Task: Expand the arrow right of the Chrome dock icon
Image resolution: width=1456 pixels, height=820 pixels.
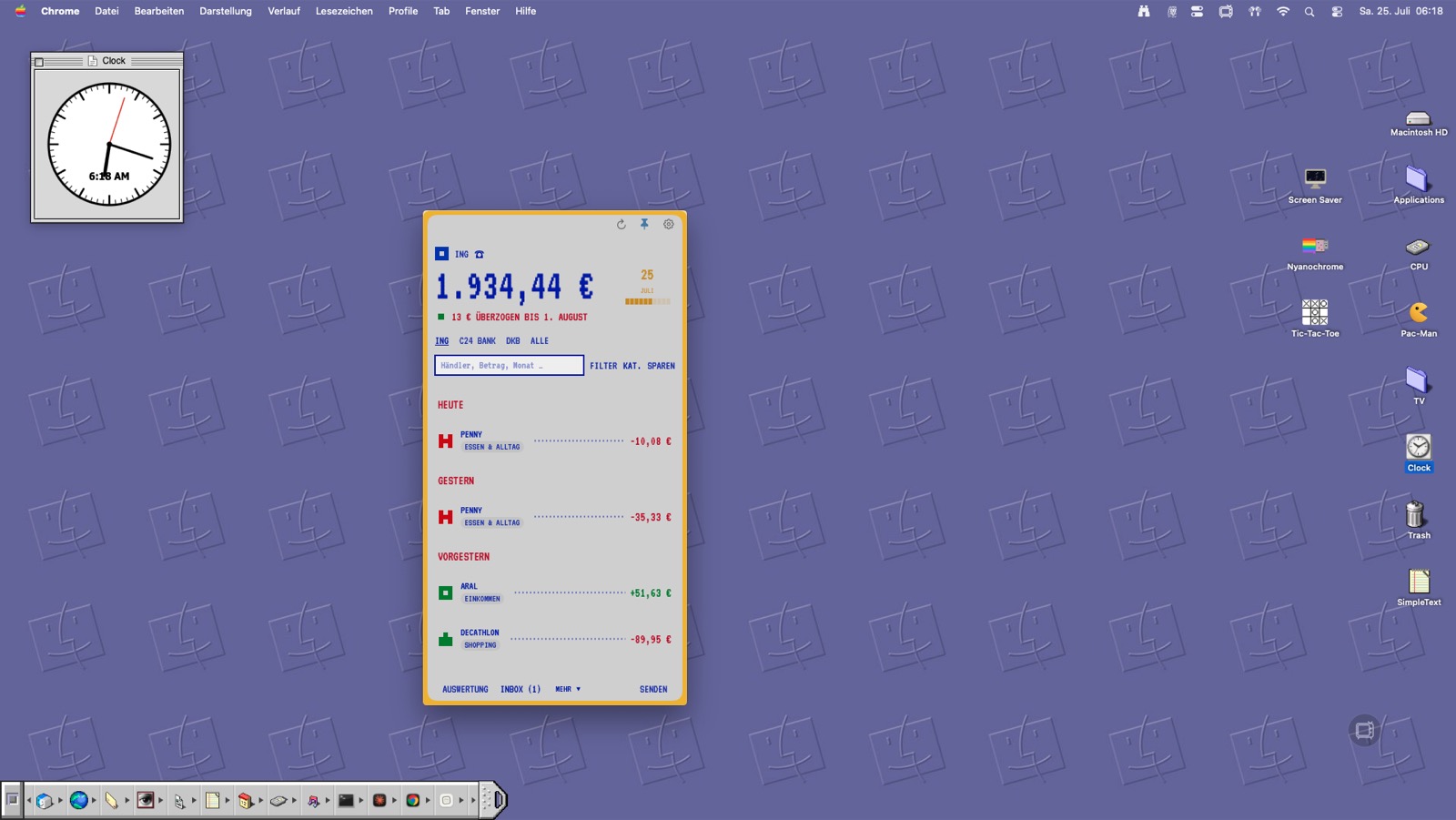Action: tap(427, 800)
